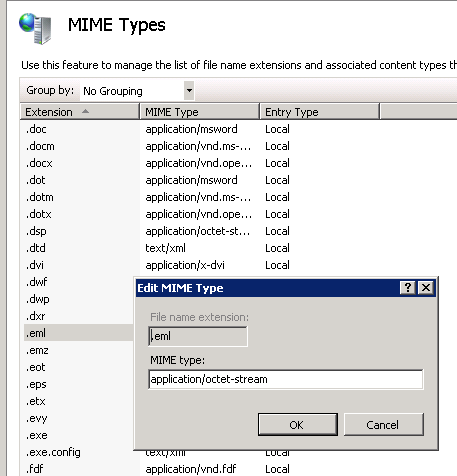Close the Edit MIME Type dialog

pos(426,287)
